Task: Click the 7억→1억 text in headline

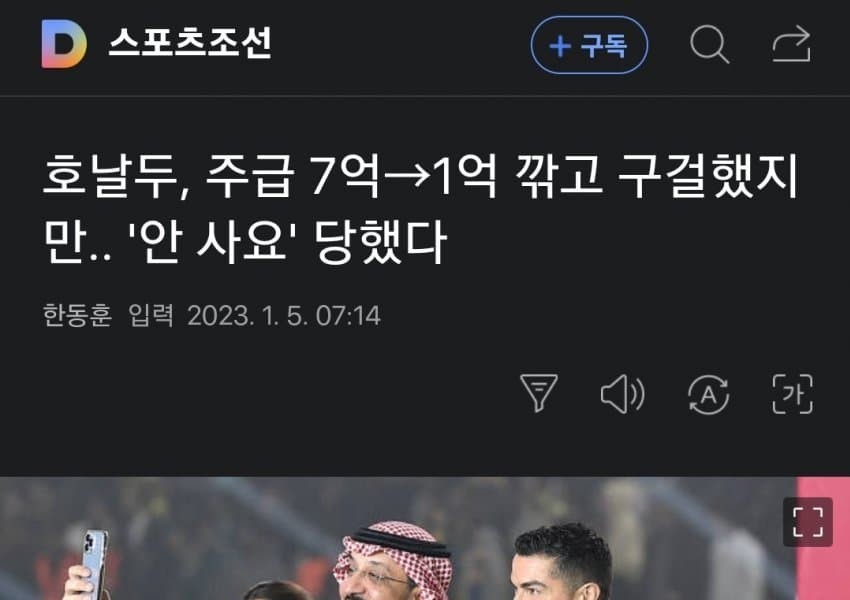Action: tap(403, 176)
